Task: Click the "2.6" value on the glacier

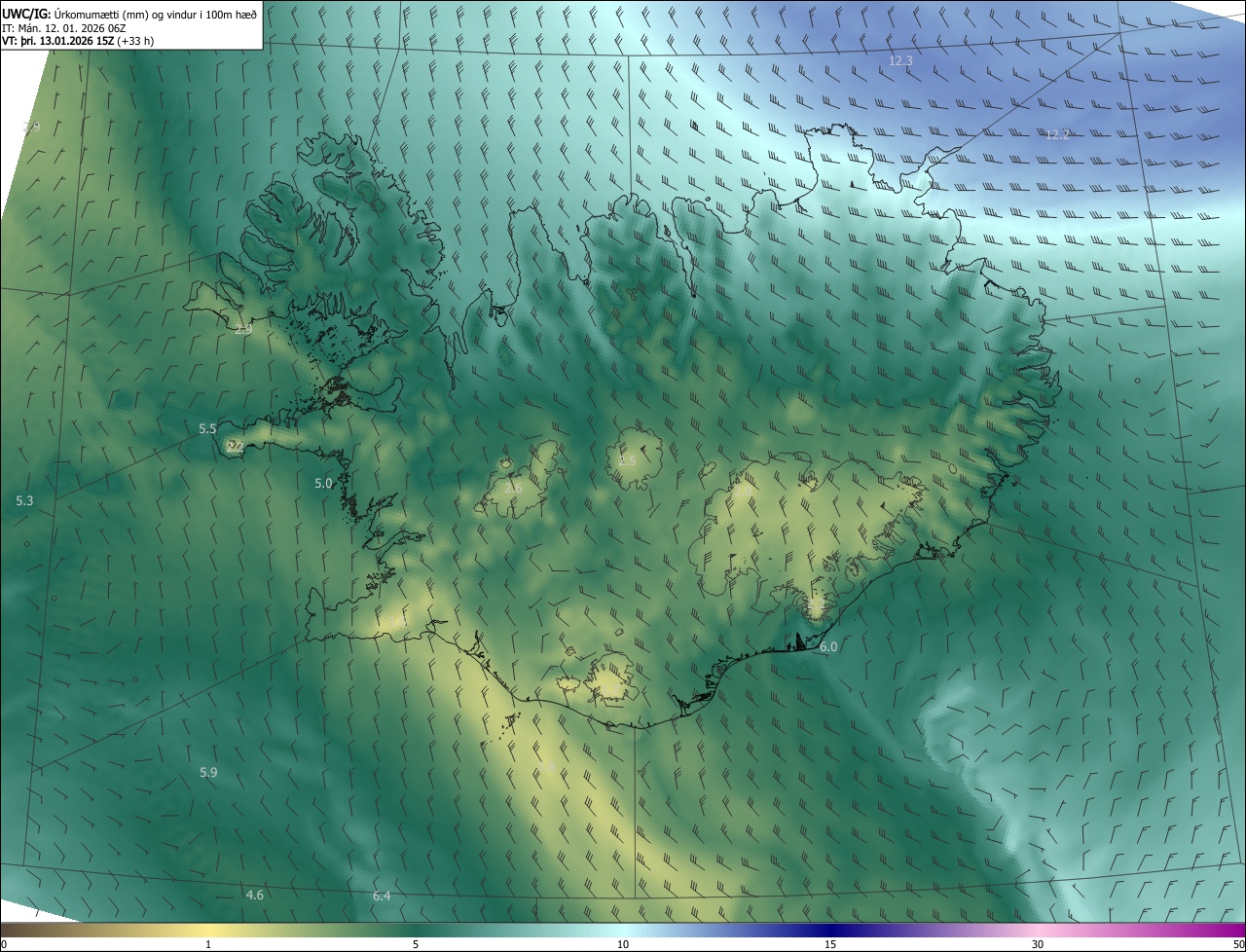Action: 513,488
